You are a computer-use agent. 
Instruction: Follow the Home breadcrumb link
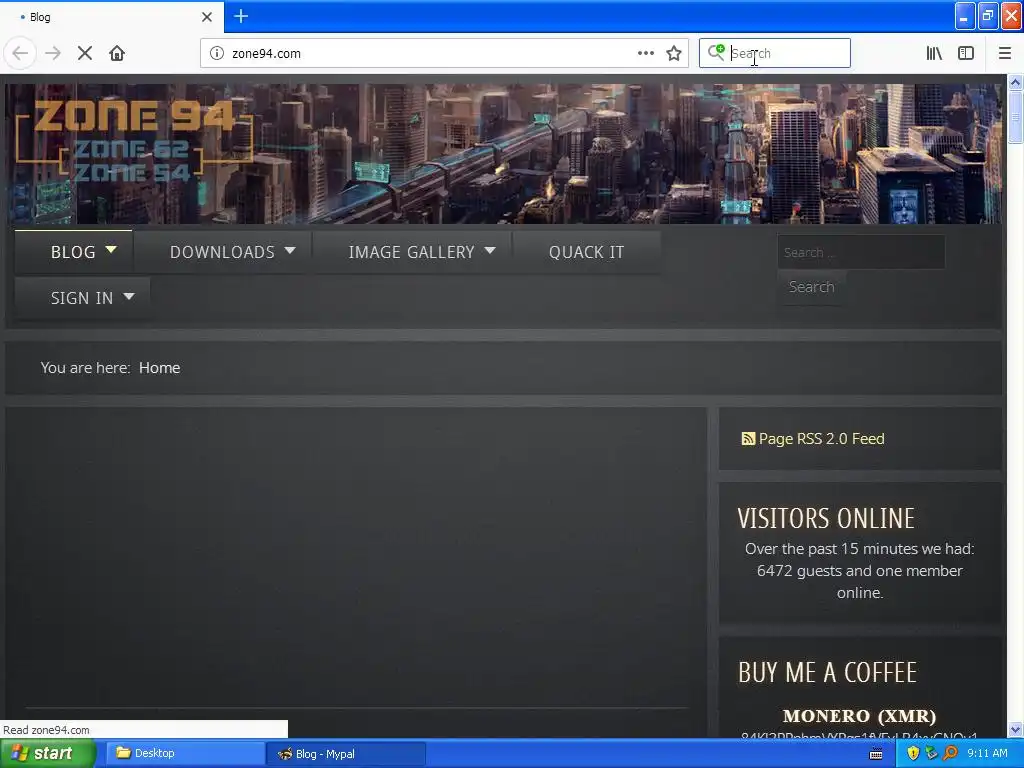tap(159, 368)
